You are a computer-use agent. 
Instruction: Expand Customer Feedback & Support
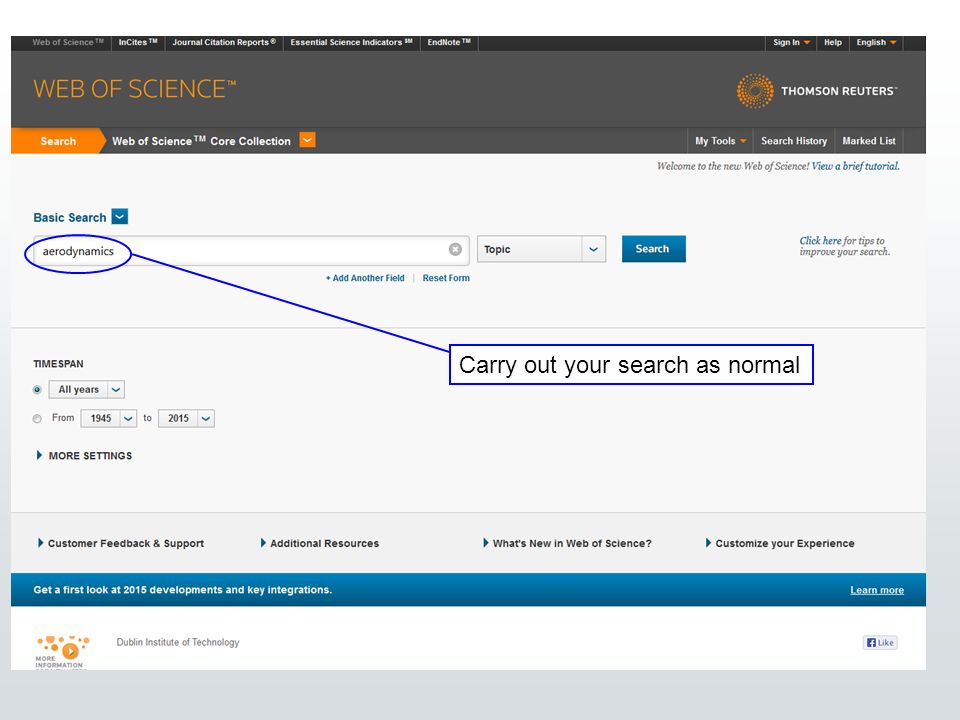click(x=121, y=543)
